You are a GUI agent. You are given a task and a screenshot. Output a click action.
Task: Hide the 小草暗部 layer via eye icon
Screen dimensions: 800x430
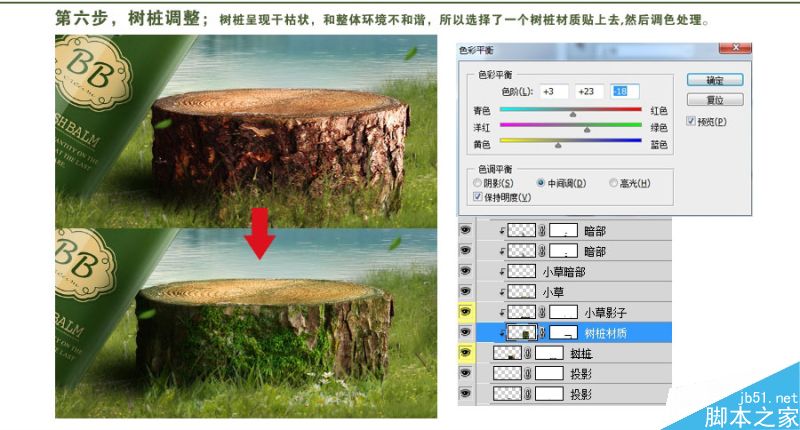click(465, 271)
